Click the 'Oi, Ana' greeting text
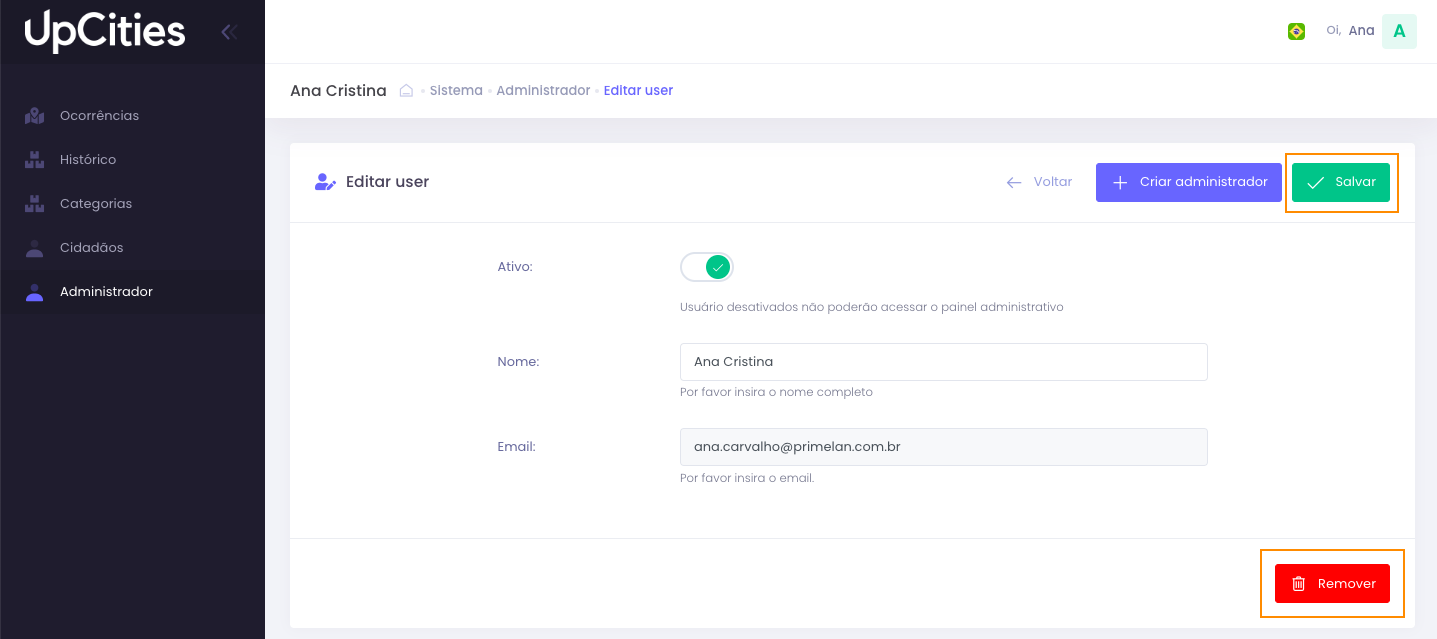 click(1350, 31)
